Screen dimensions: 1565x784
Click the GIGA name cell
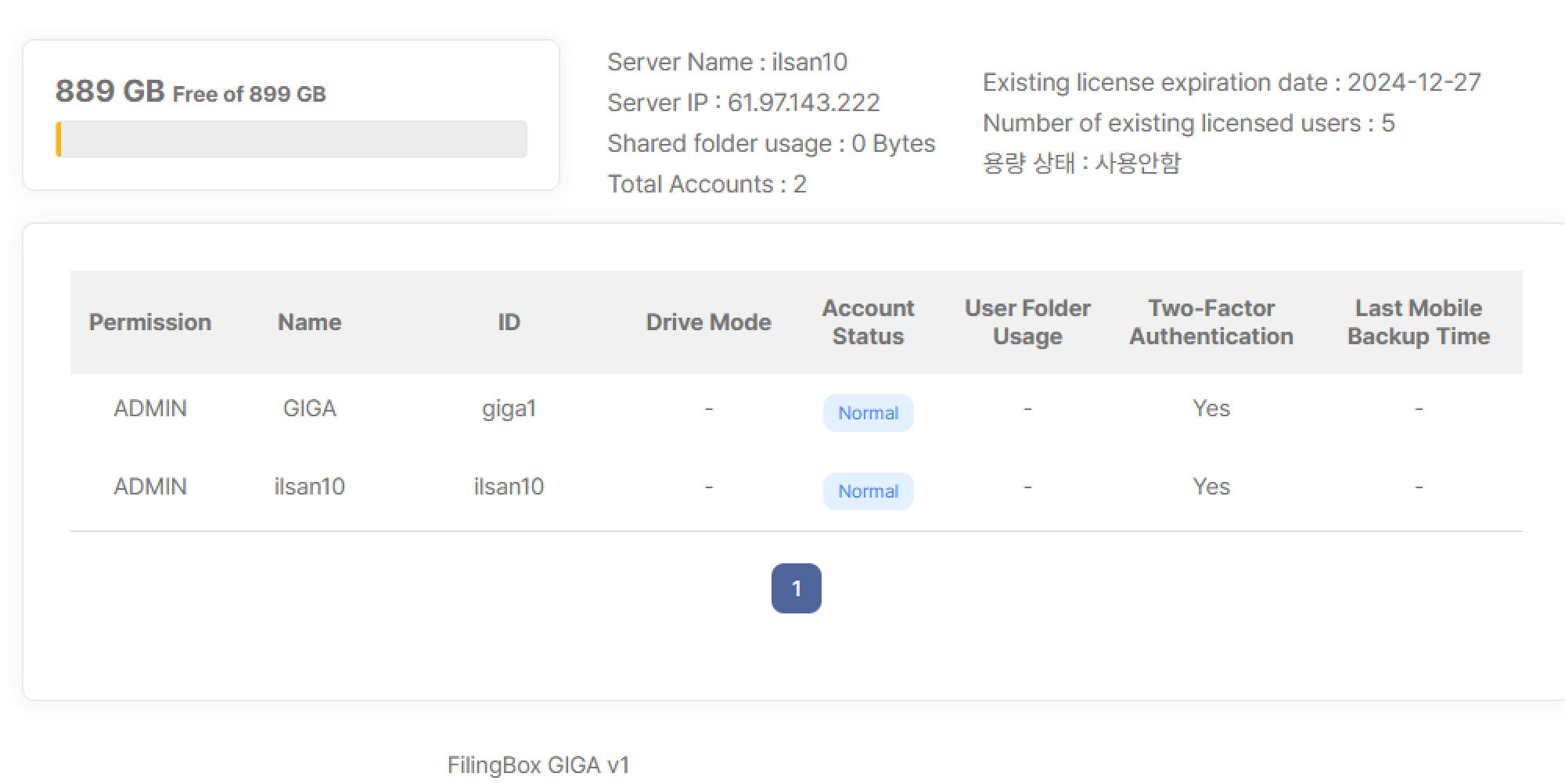[309, 408]
